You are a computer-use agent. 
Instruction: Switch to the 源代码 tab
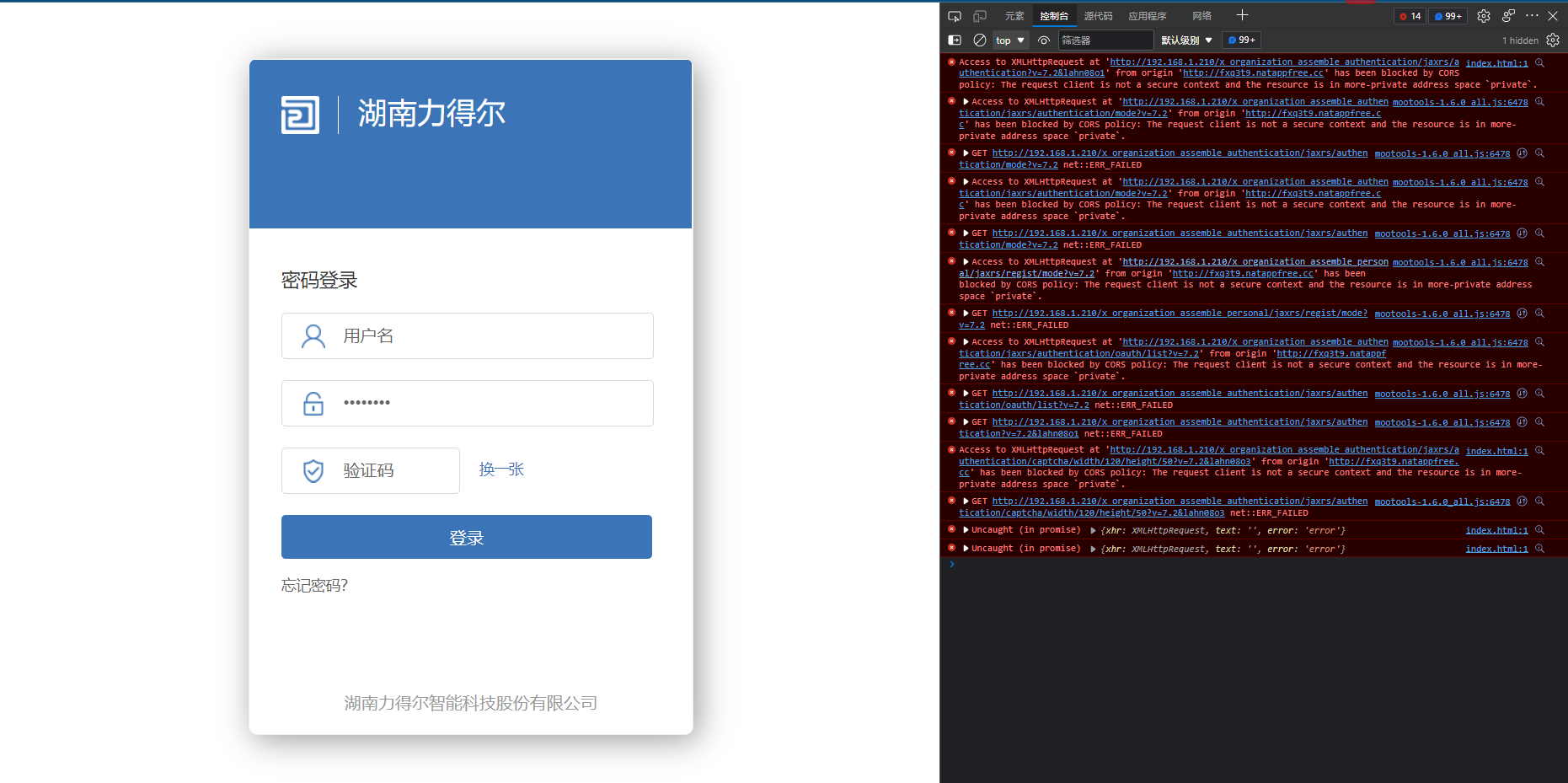coord(1098,16)
